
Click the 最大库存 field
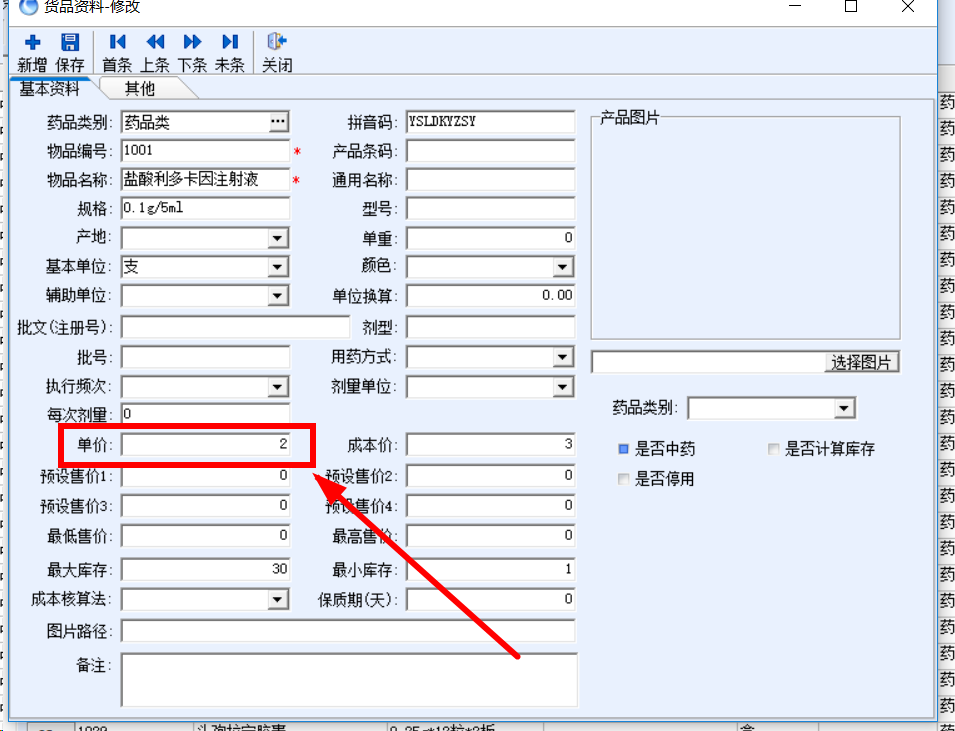[x=205, y=570]
